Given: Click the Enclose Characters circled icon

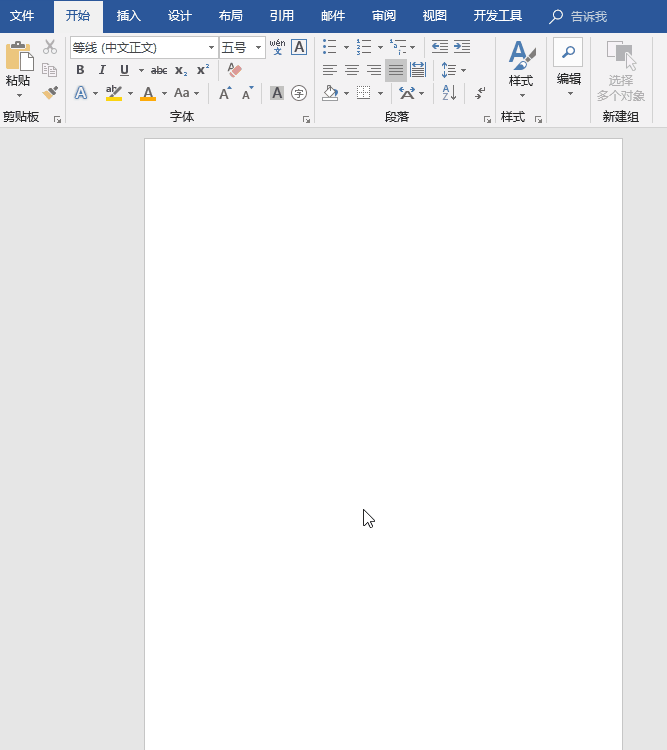Looking at the screenshot, I should click(299, 93).
